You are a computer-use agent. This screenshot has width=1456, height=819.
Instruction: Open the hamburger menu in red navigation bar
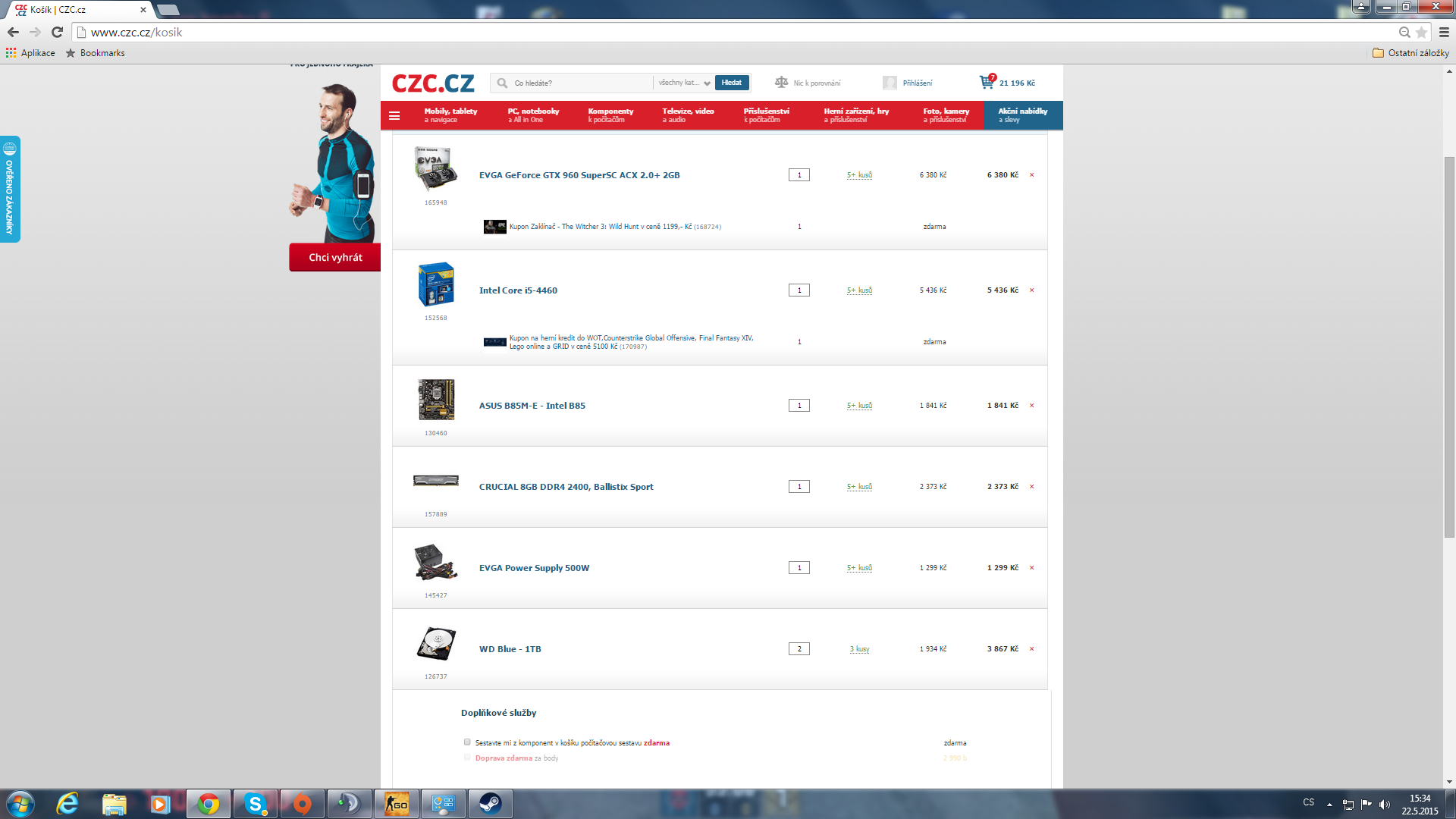[x=394, y=116]
